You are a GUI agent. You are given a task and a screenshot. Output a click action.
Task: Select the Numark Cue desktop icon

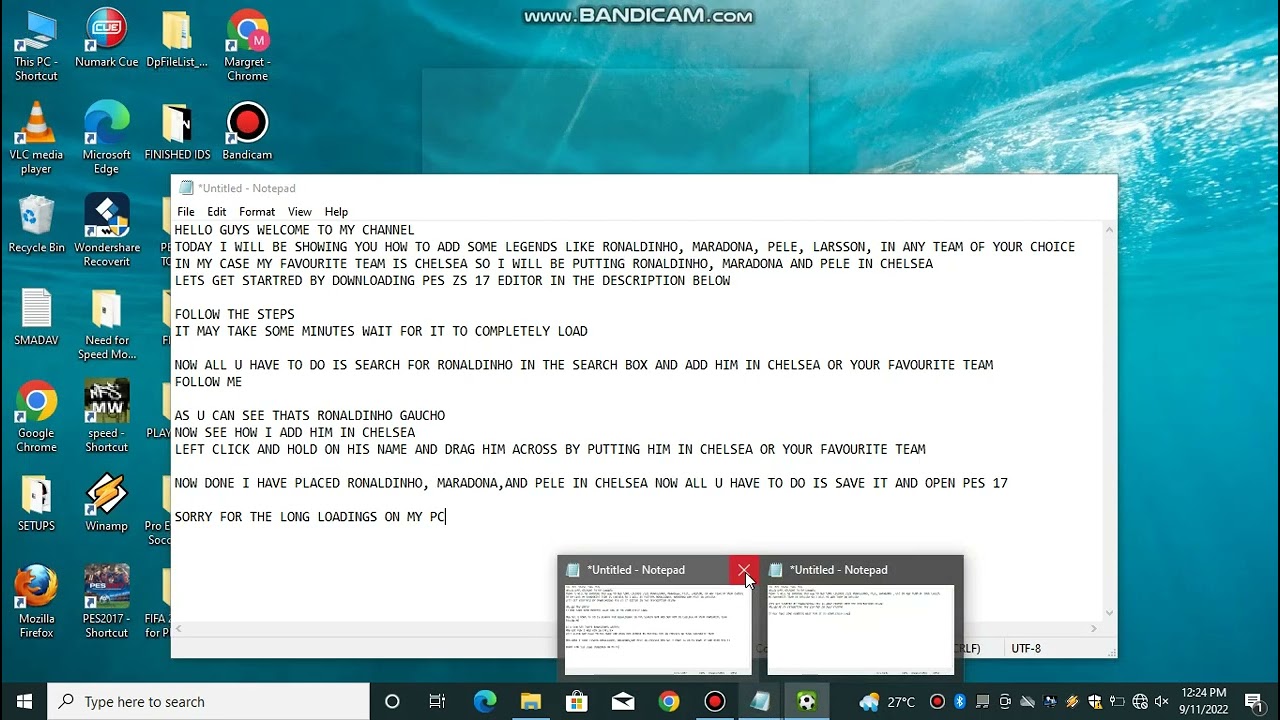(x=107, y=40)
